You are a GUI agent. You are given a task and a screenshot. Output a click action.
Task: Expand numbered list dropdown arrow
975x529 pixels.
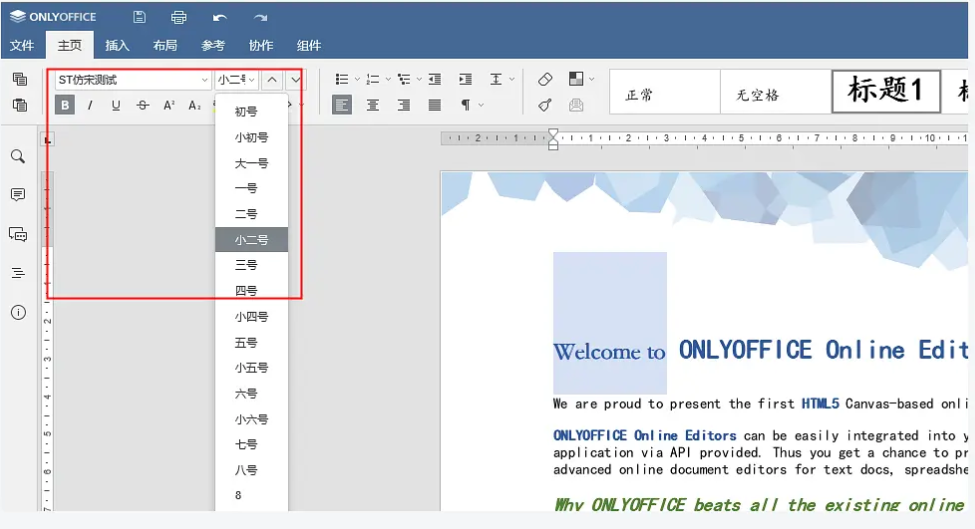click(388, 79)
